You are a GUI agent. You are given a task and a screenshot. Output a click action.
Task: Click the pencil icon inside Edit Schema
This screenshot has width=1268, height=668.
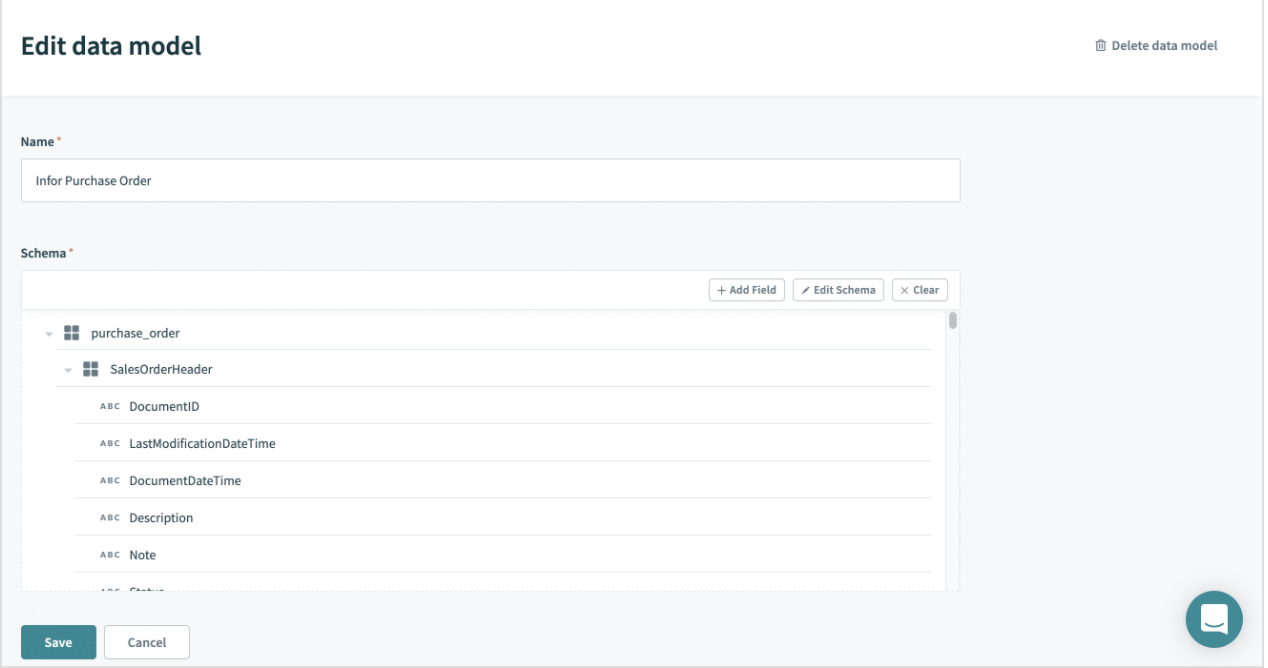click(805, 289)
